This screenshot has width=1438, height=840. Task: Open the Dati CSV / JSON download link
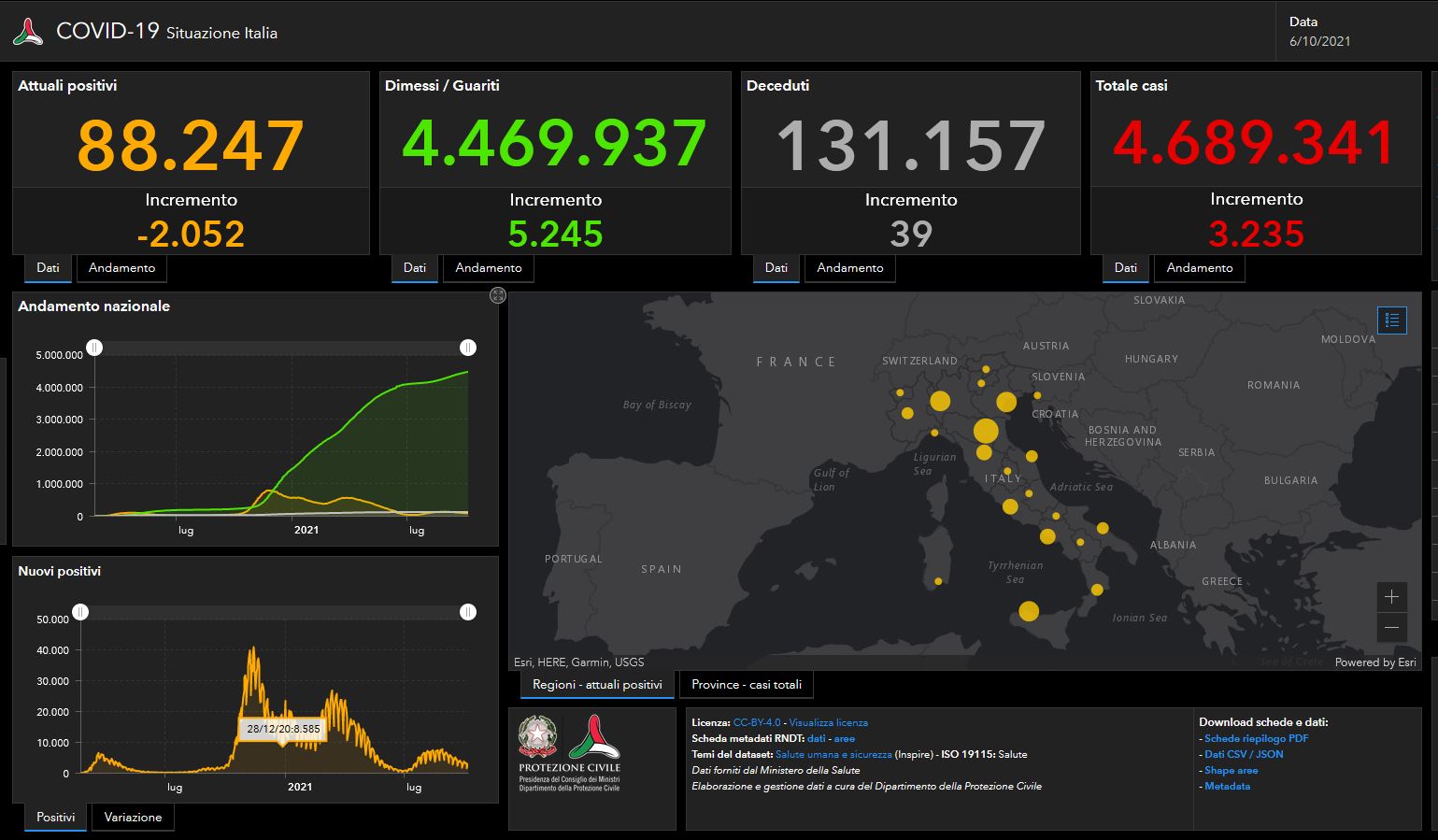click(1244, 754)
